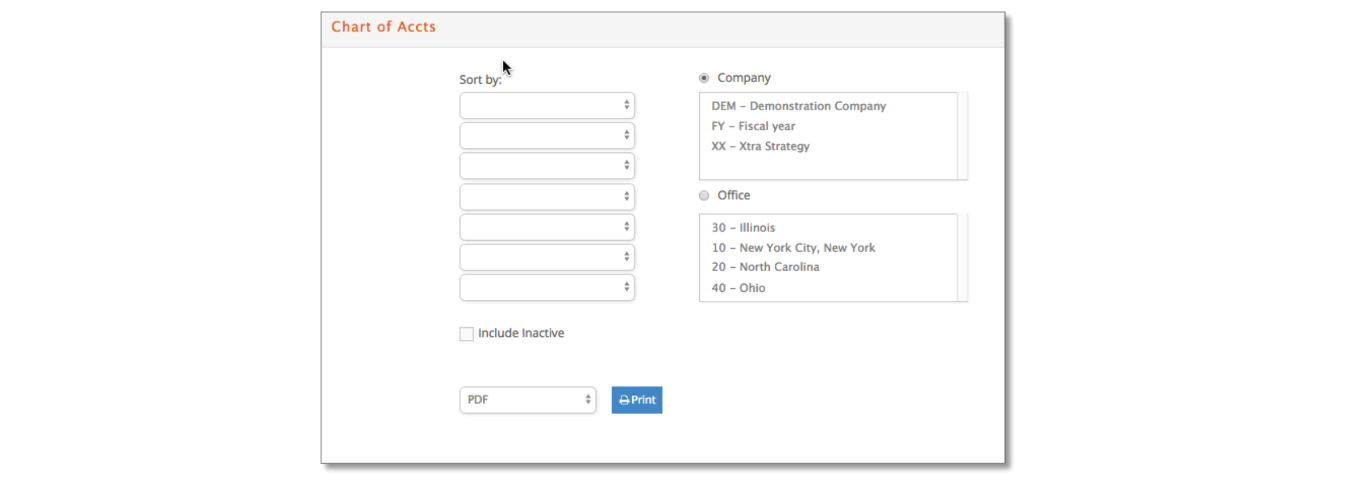The height and width of the screenshot is (483, 1365).
Task: Choose XX – Xtra Strategy entry
Action: (x=760, y=146)
